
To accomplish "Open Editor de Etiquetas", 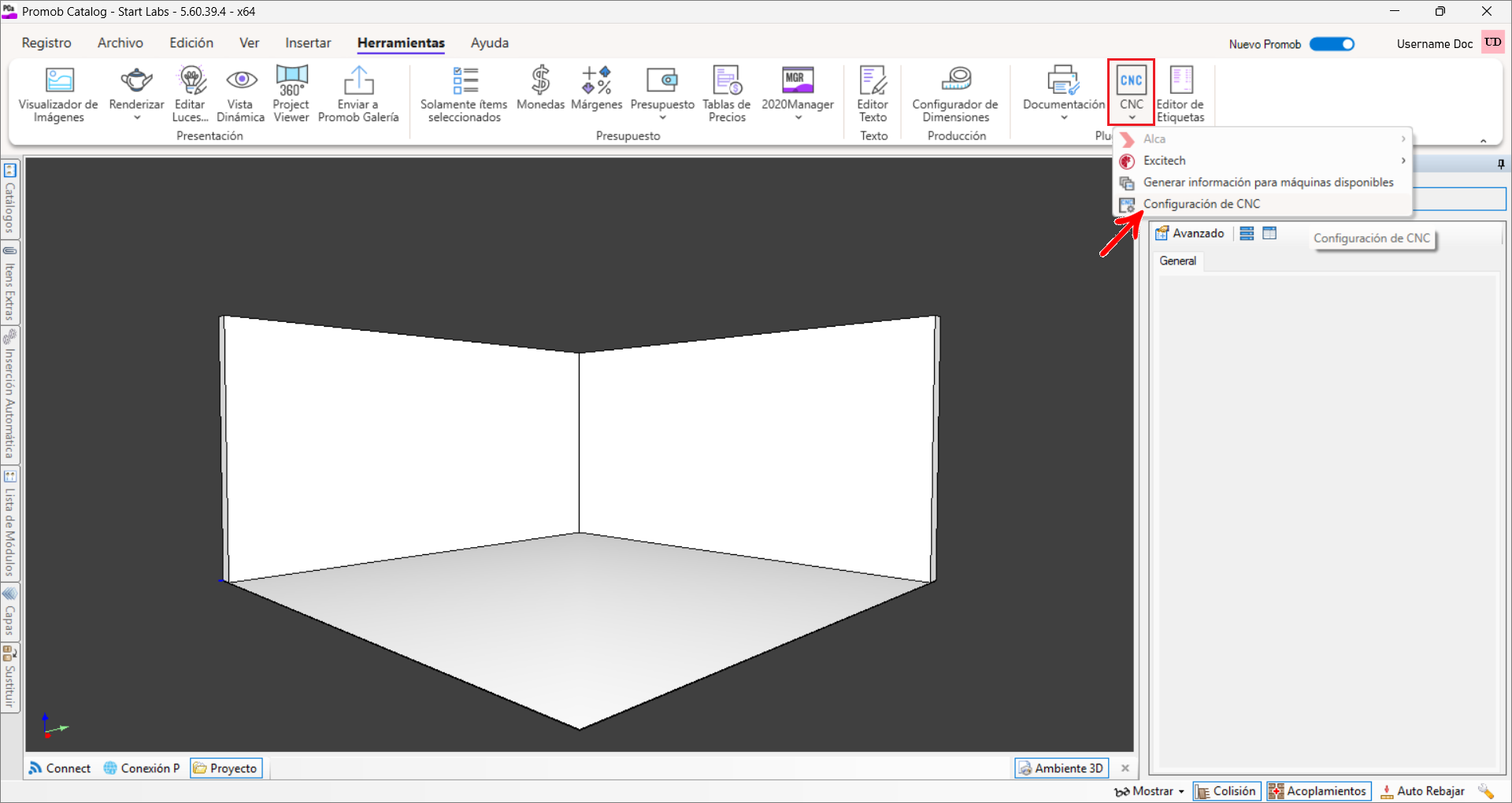I will click(x=1180, y=94).
